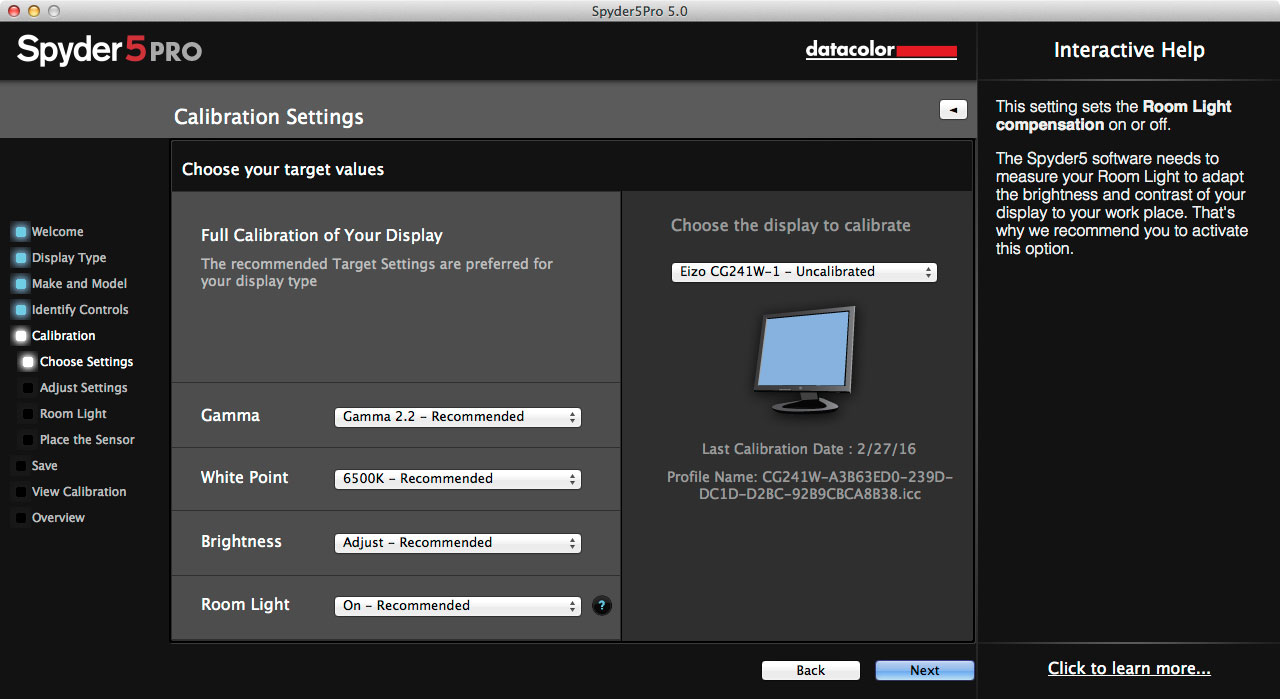
Task: Click the Profile Name text
Action: click(810, 486)
